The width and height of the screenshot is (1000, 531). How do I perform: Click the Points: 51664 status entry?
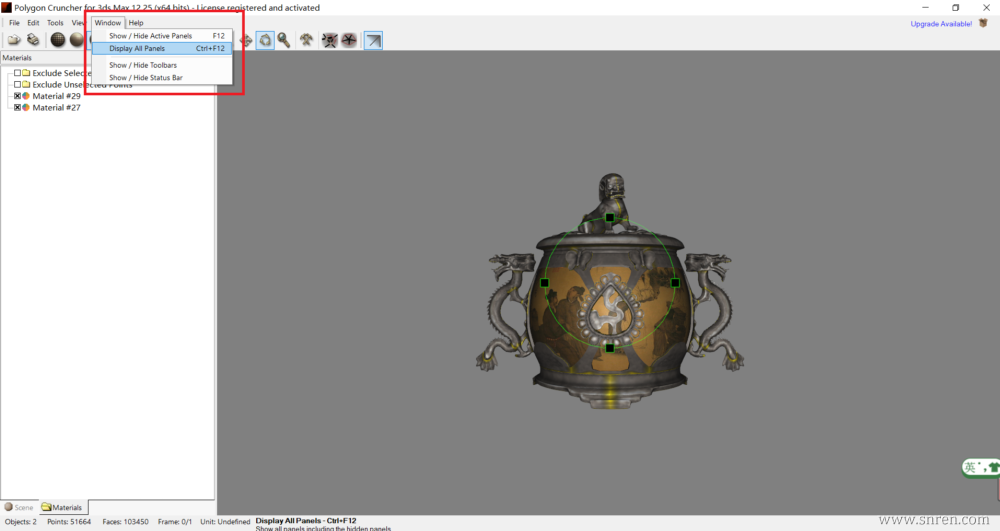point(69,521)
